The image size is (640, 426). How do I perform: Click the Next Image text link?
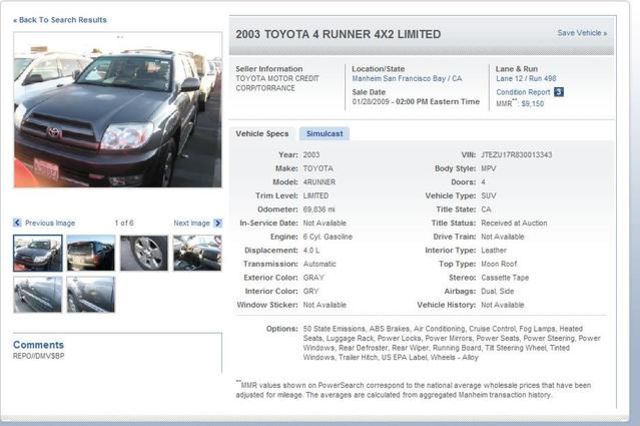(191, 223)
